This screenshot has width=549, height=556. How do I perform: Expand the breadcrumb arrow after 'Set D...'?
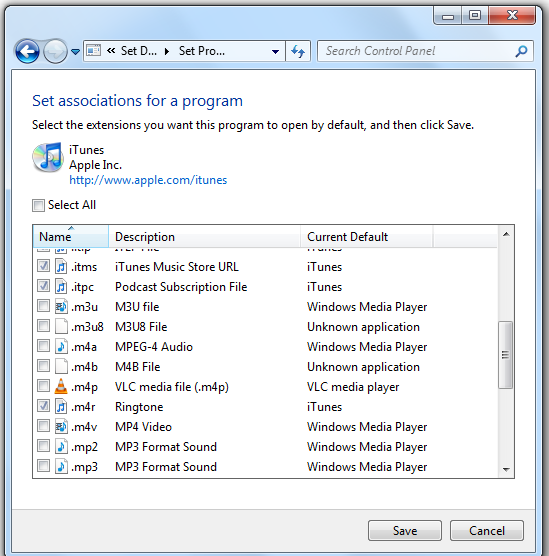(167, 51)
